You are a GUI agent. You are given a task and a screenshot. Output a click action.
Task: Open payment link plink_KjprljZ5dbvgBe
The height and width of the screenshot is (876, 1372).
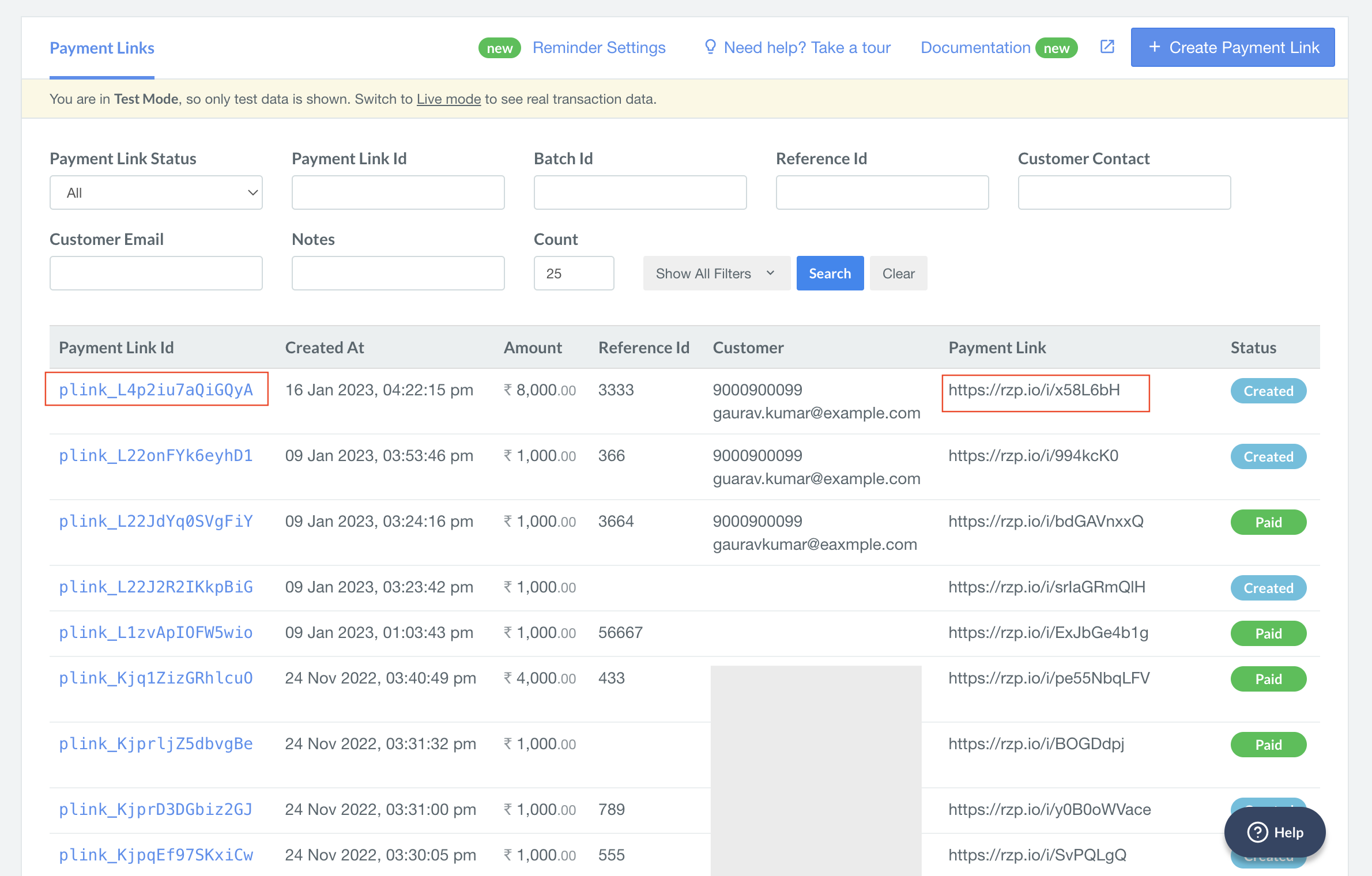pyautogui.click(x=156, y=743)
